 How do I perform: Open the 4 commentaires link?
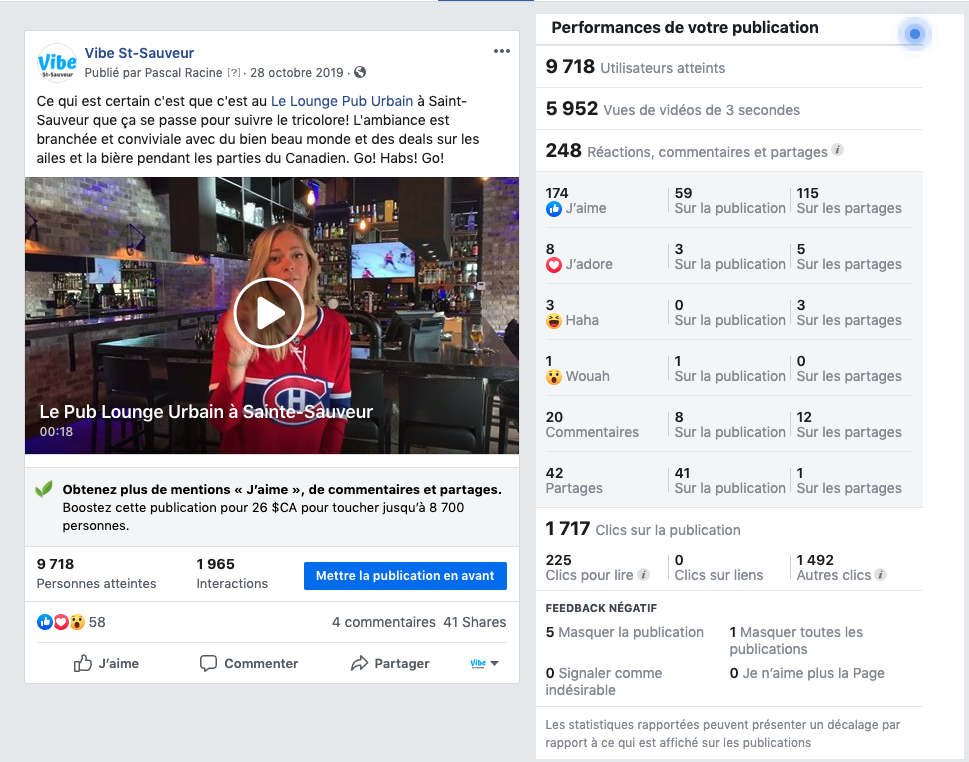[x=384, y=622]
